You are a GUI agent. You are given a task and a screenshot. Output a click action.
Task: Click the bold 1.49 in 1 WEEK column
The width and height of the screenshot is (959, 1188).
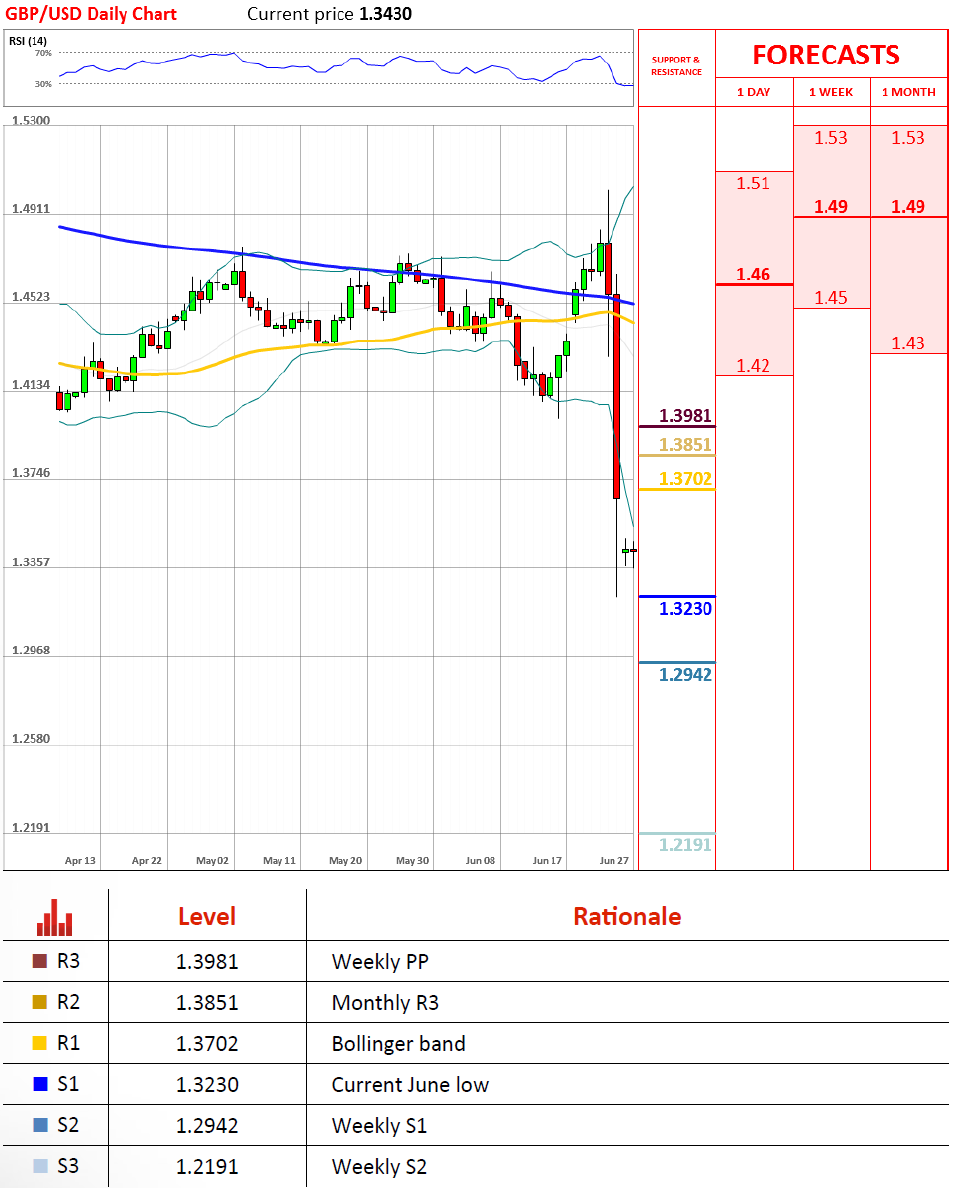[831, 207]
